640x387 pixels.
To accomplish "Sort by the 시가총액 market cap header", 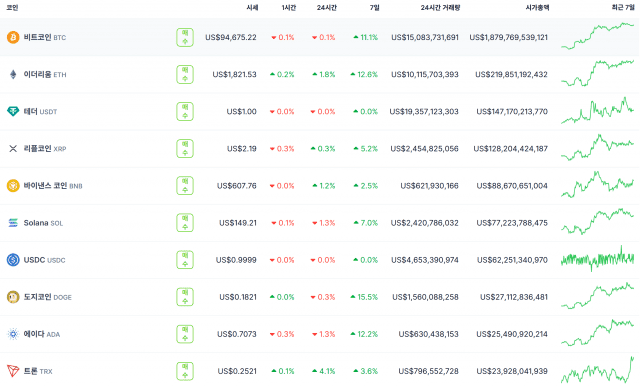I will [x=537, y=7].
